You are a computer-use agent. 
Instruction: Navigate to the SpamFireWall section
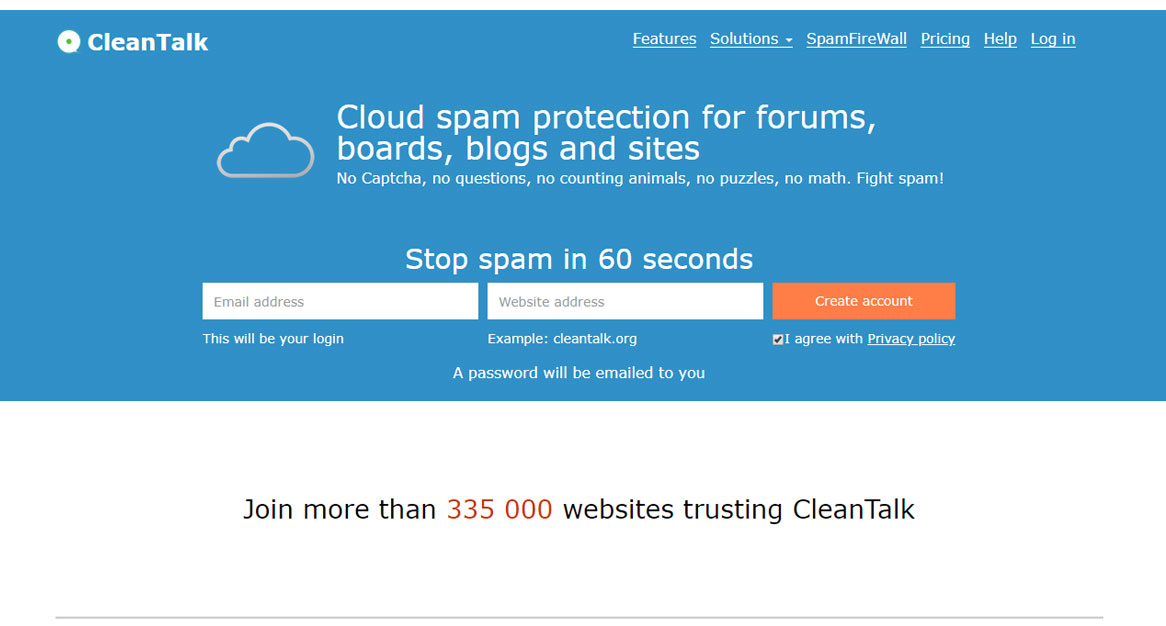(x=856, y=38)
